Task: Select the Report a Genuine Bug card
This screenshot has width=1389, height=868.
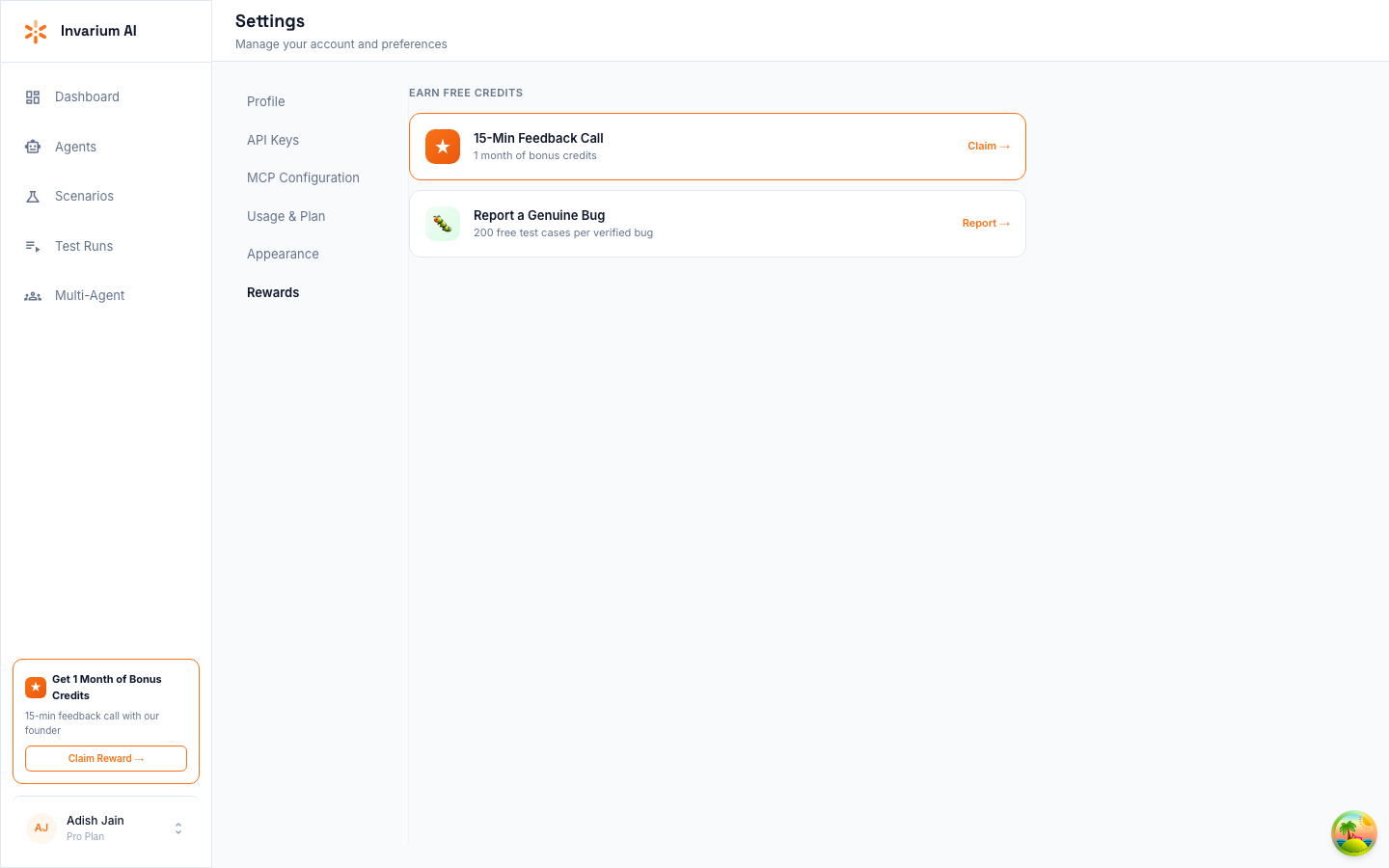Action: tap(718, 224)
